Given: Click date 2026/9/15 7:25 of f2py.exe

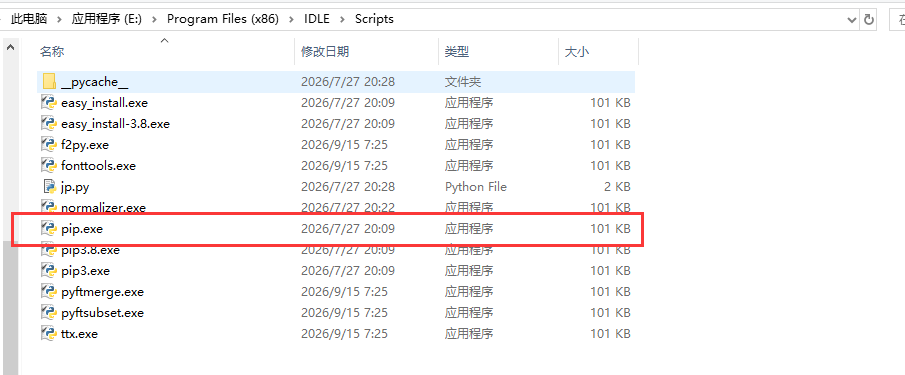Looking at the screenshot, I should 344,145.
